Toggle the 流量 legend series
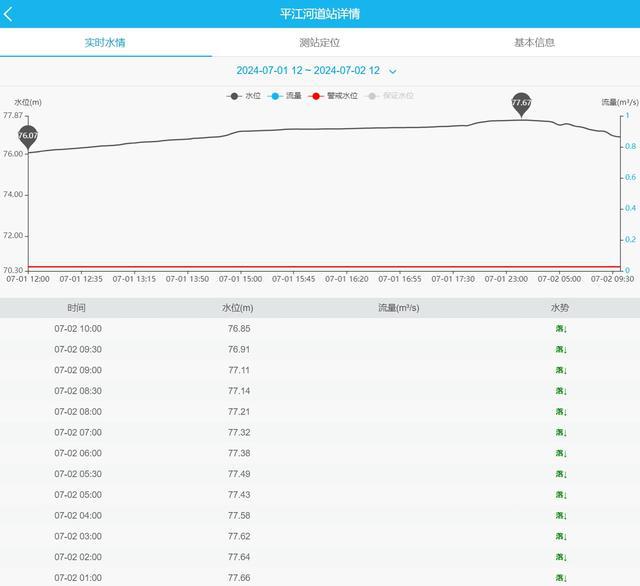The image size is (640, 586). [x=285, y=96]
